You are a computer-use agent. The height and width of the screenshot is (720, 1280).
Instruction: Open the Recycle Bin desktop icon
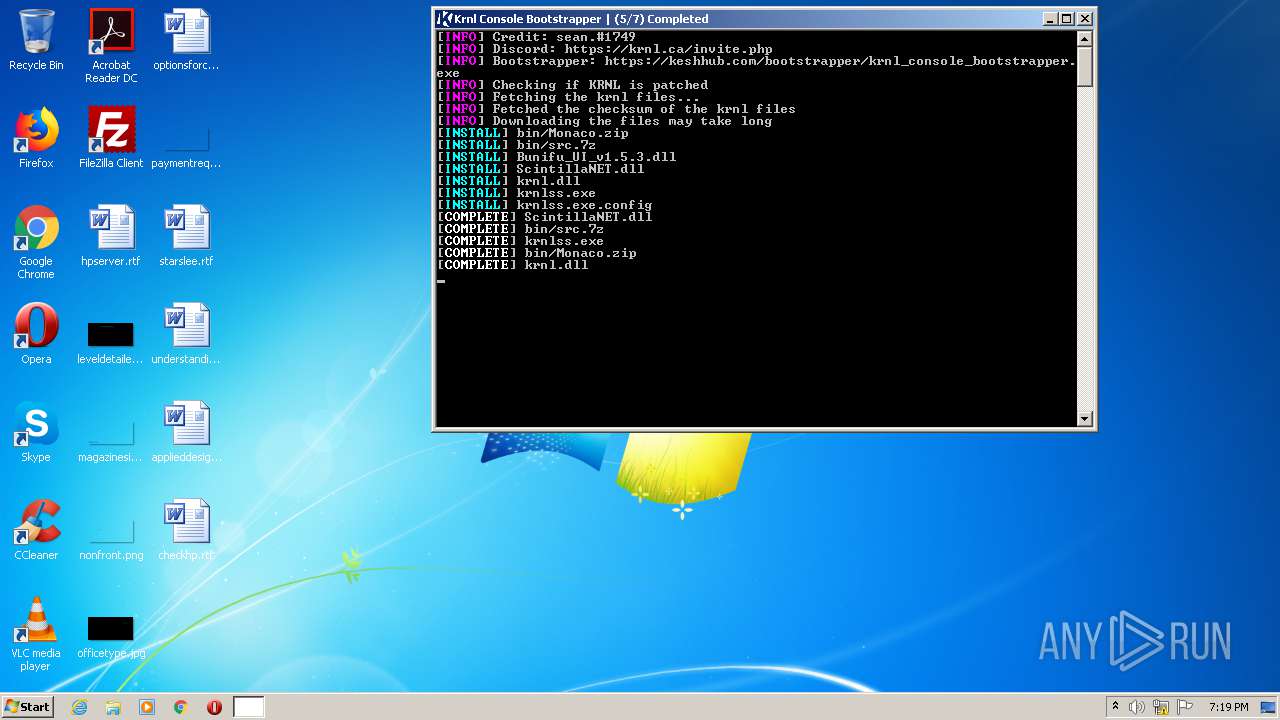coord(36,40)
